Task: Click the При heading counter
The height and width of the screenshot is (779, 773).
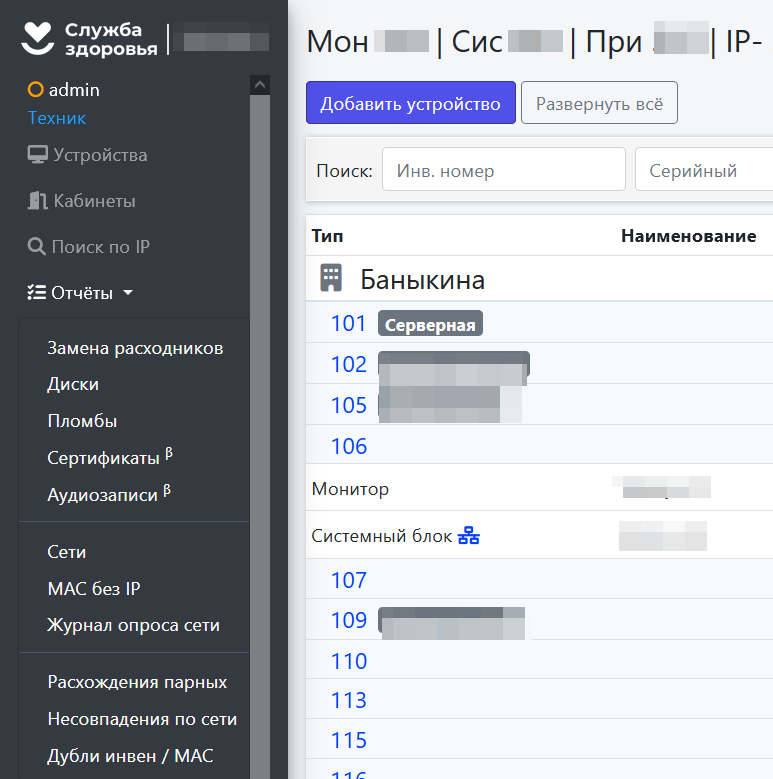Action: (647, 41)
